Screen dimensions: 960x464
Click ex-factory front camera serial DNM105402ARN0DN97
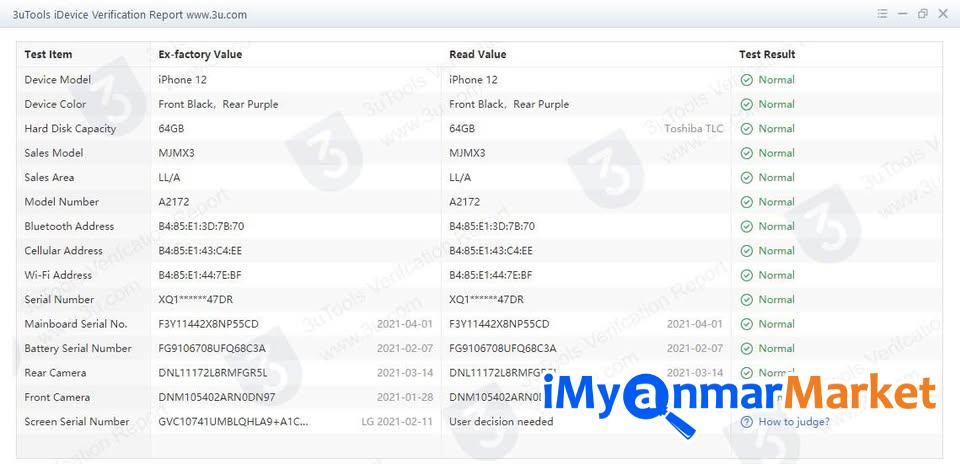click(x=217, y=398)
